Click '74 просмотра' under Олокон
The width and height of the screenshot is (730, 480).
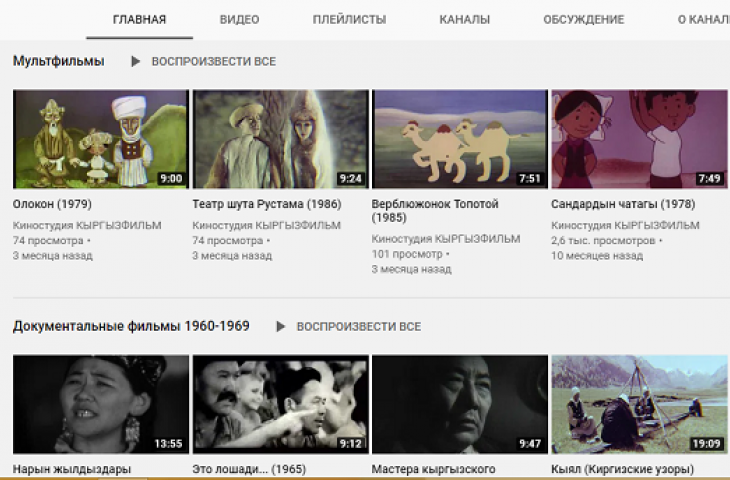[48, 241]
